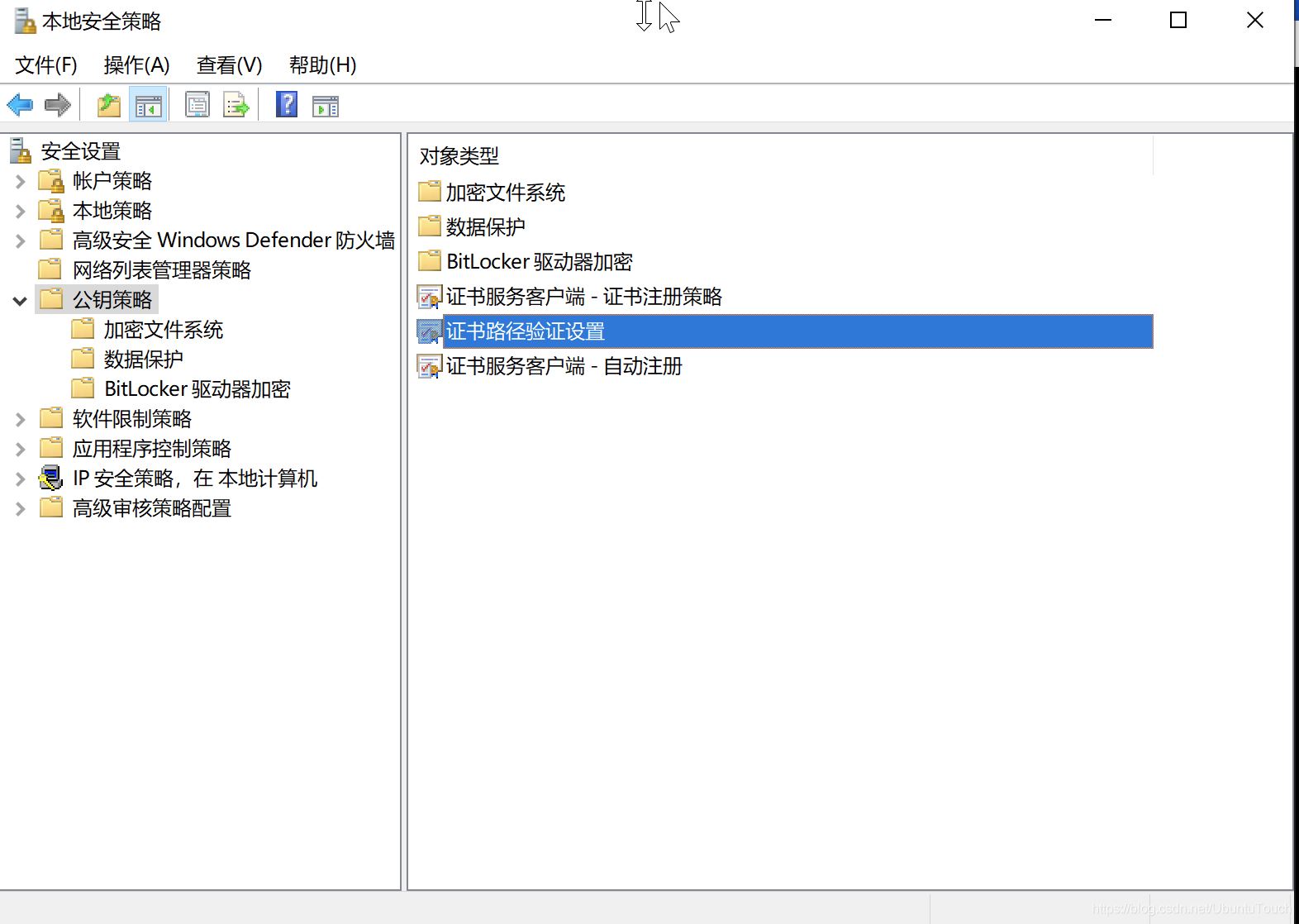Click the blue Back arrow toolbar icon

click(x=20, y=105)
